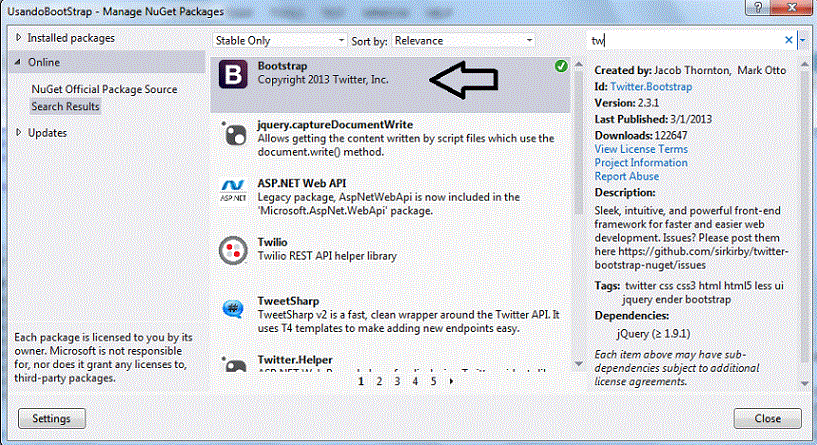Expand the Installed packages node
The image size is (817, 445).
pyautogui.click(x=19, y=38)
